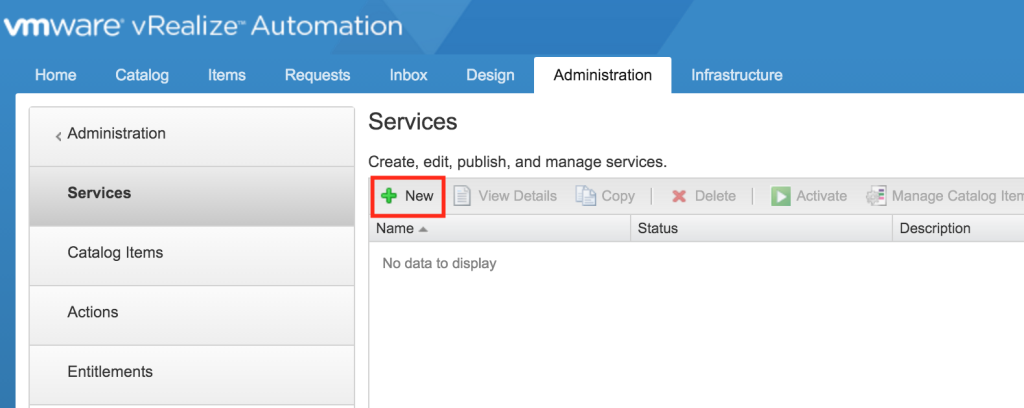Image resolution: width=1024 pixels, height=408 pixels.
Task: Select the Administration tab
Action: pyautogui.click(x=602, y=75)
